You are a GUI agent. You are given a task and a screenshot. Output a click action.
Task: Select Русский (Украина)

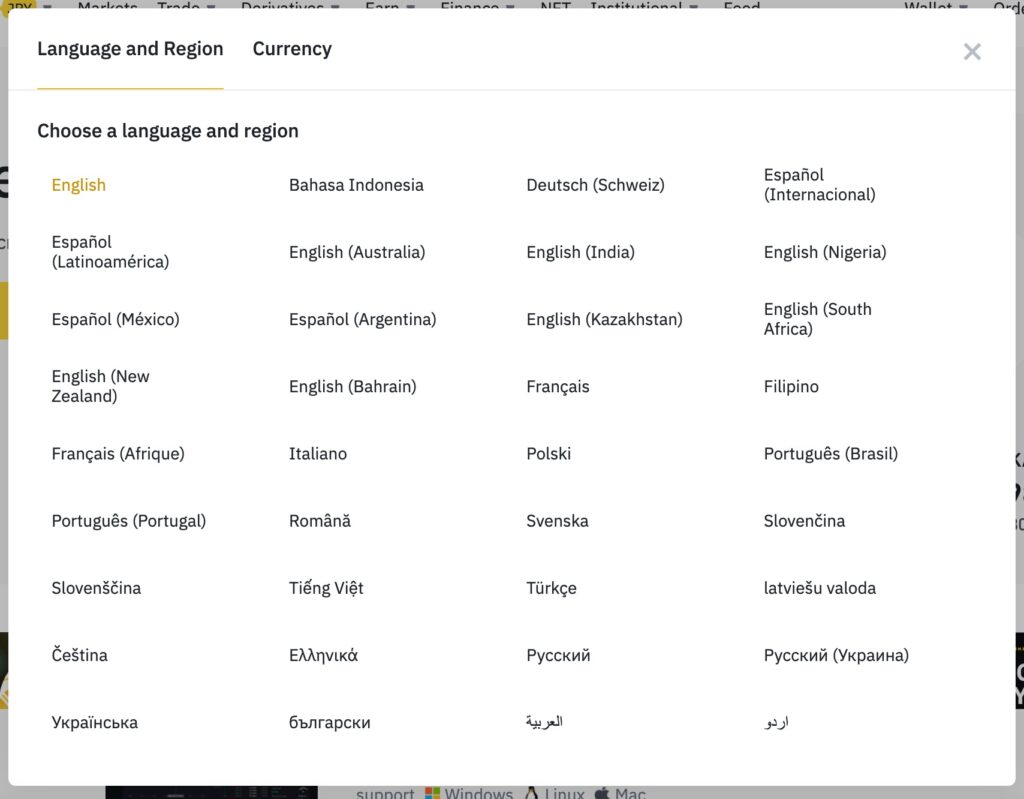pyautogui.click(x=836, y=655)
